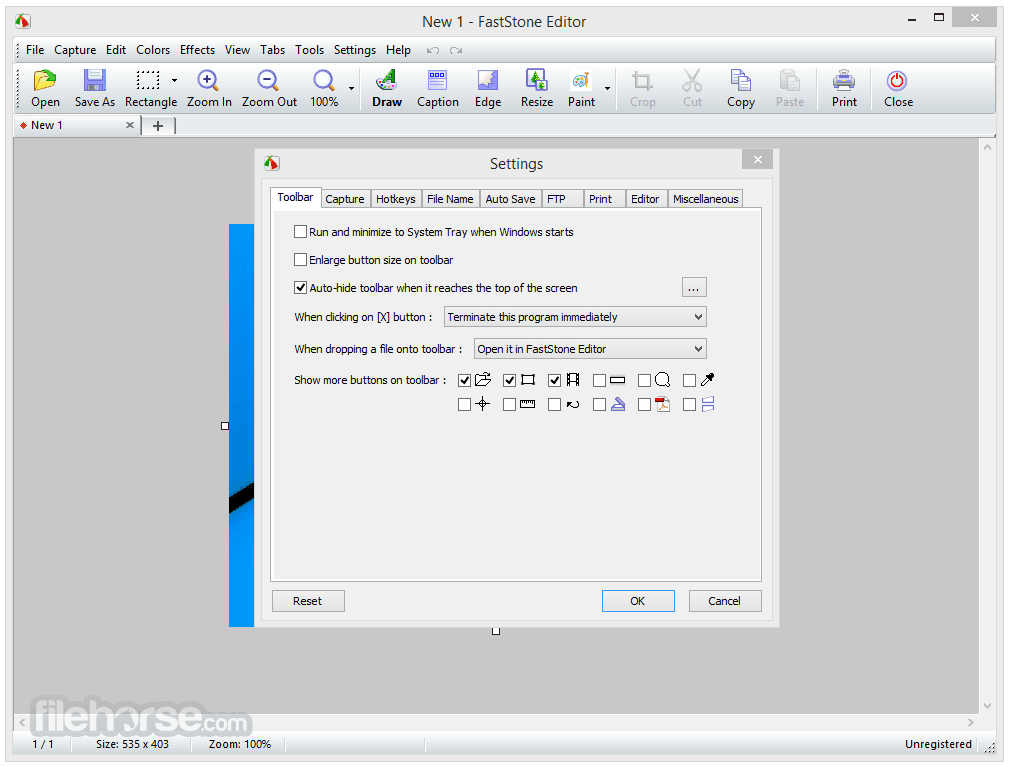The width and height of the screenshot is (1009, 767).
Task: Open the Edge effects tool
Action: (x=488, y=80)
